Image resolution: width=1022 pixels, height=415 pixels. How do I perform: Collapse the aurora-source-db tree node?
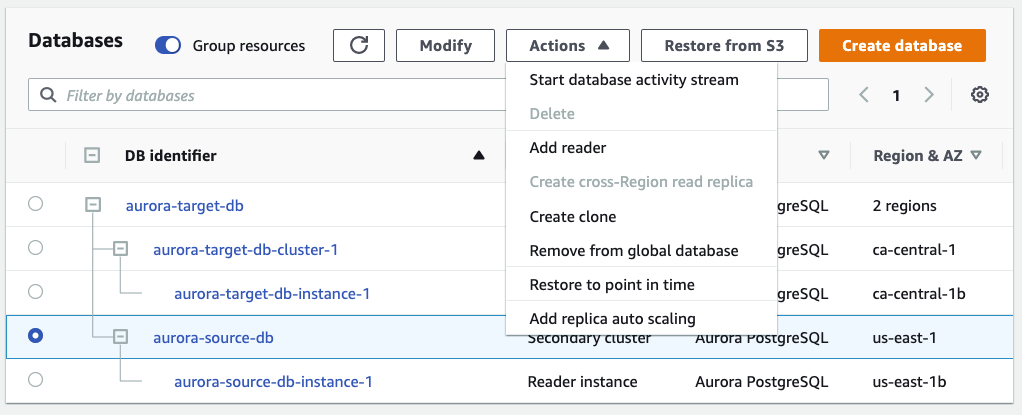[121, 337]
